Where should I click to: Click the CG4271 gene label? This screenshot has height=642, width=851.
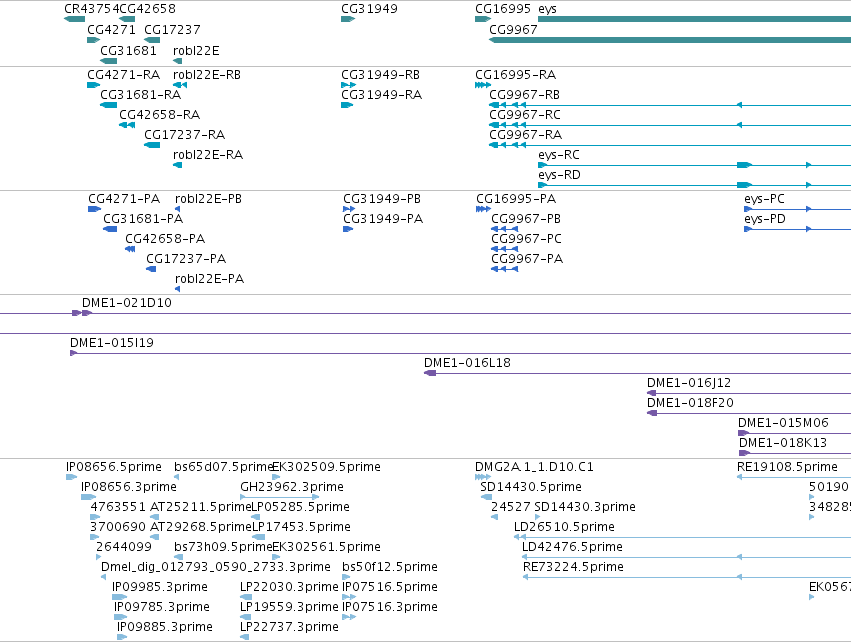coord(111,30)
